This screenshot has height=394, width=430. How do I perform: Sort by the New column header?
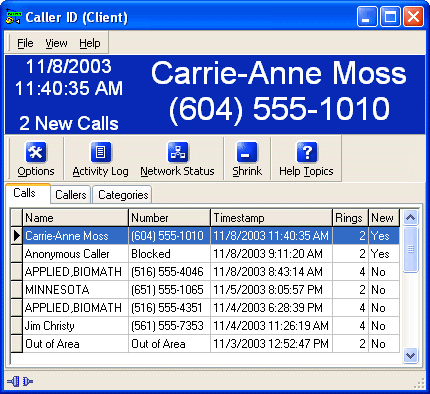tap(384, 218)
